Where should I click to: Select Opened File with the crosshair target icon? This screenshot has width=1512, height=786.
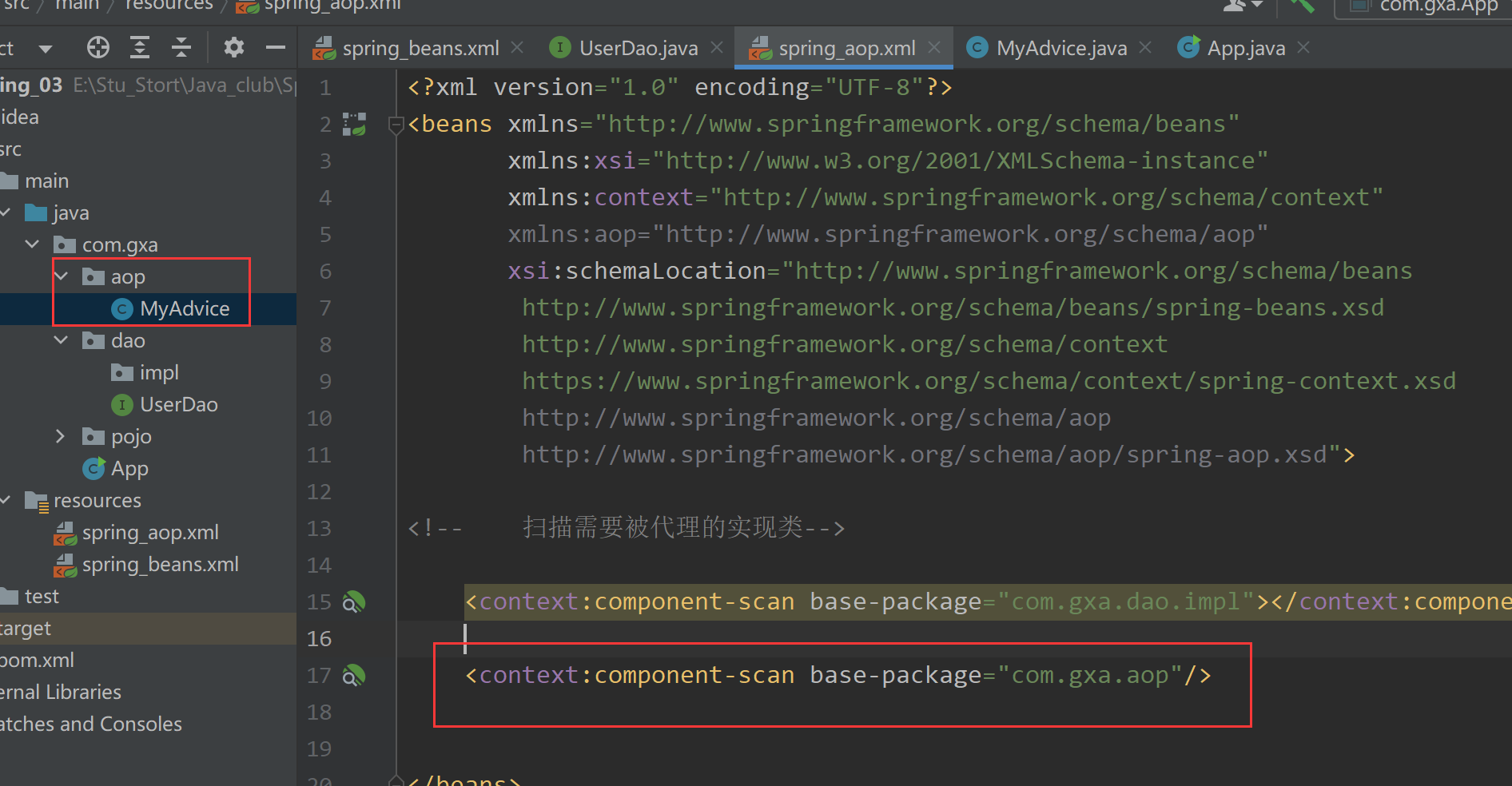coord(97,47)
